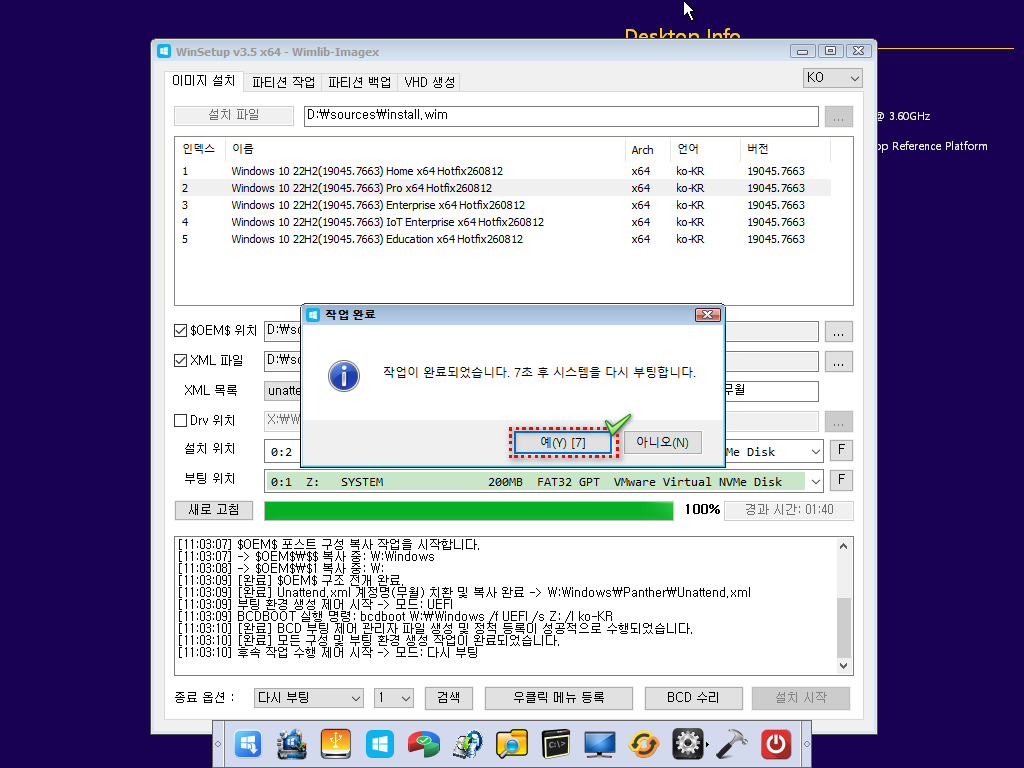Switch to the VHD 생성 tab
Image resolution: width=1024 pixels, height=768 pixels.
tap(429, 82)
